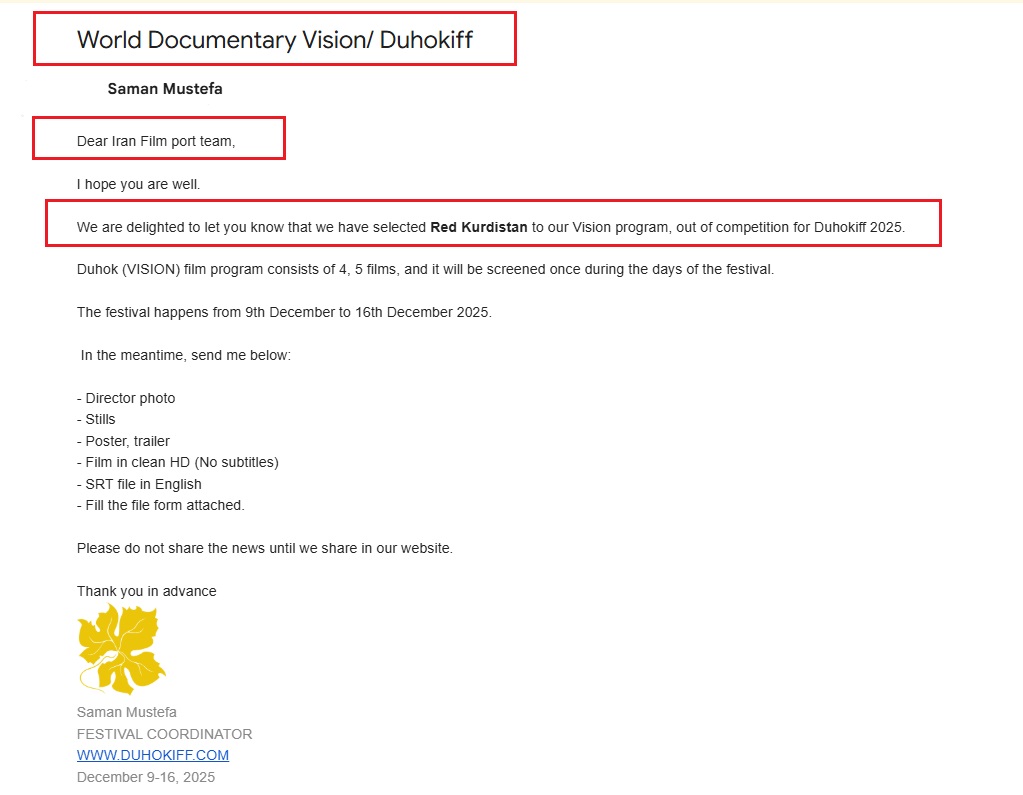The width and height of the screenshot is (1023, 795).
Task: Click the 'Thank you in advance' line
Action: pyautogui.click(x=146, y=591)
